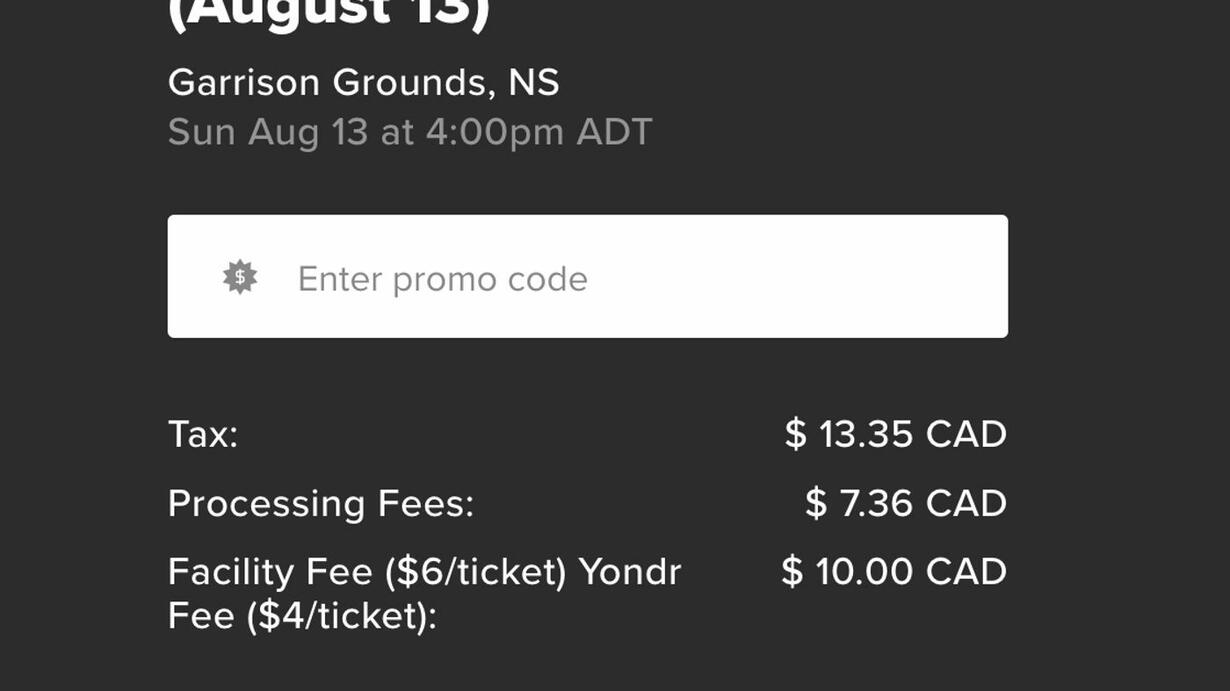The width and height of the screenshot is (1230, 691).
Task: Click the white promo code box right side
Action: click(x=900, y=276)
